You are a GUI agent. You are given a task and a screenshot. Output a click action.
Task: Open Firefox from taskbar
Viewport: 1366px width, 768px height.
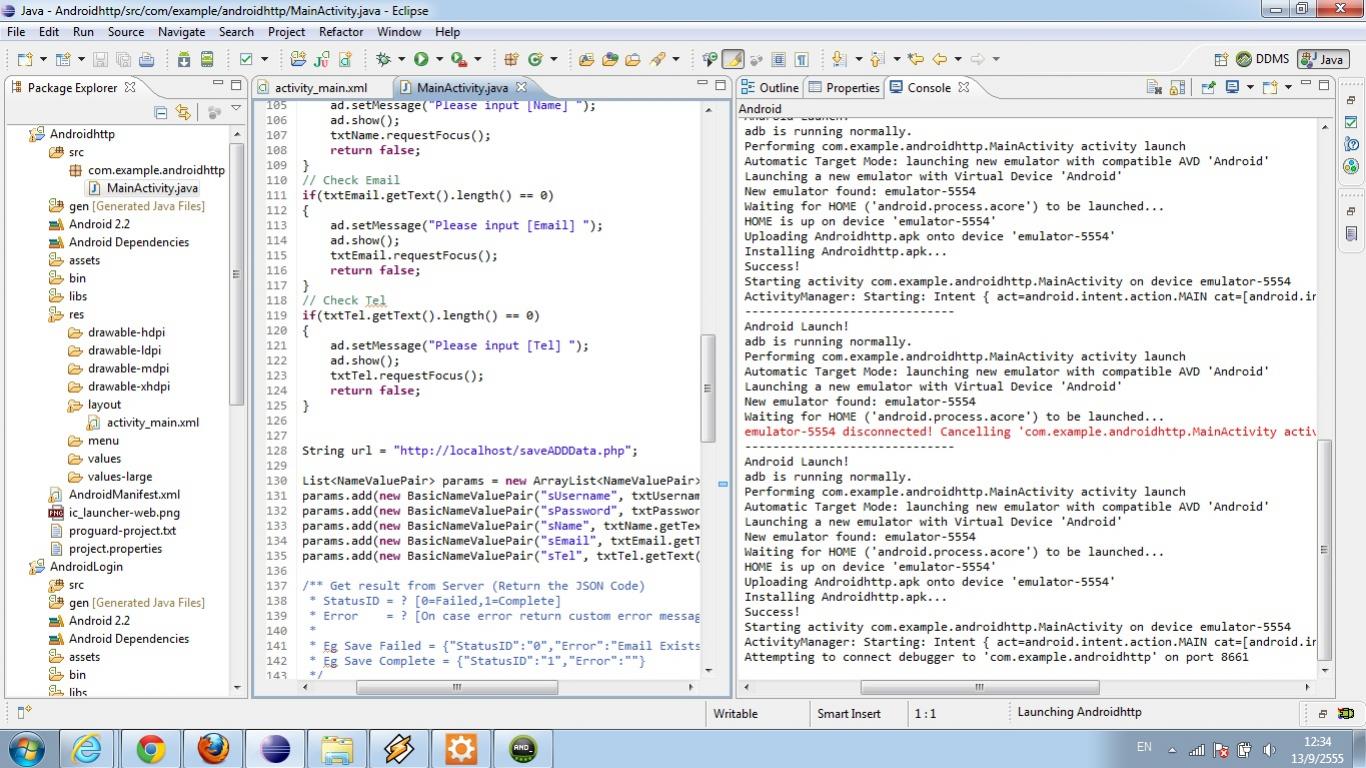coord(213,749)
